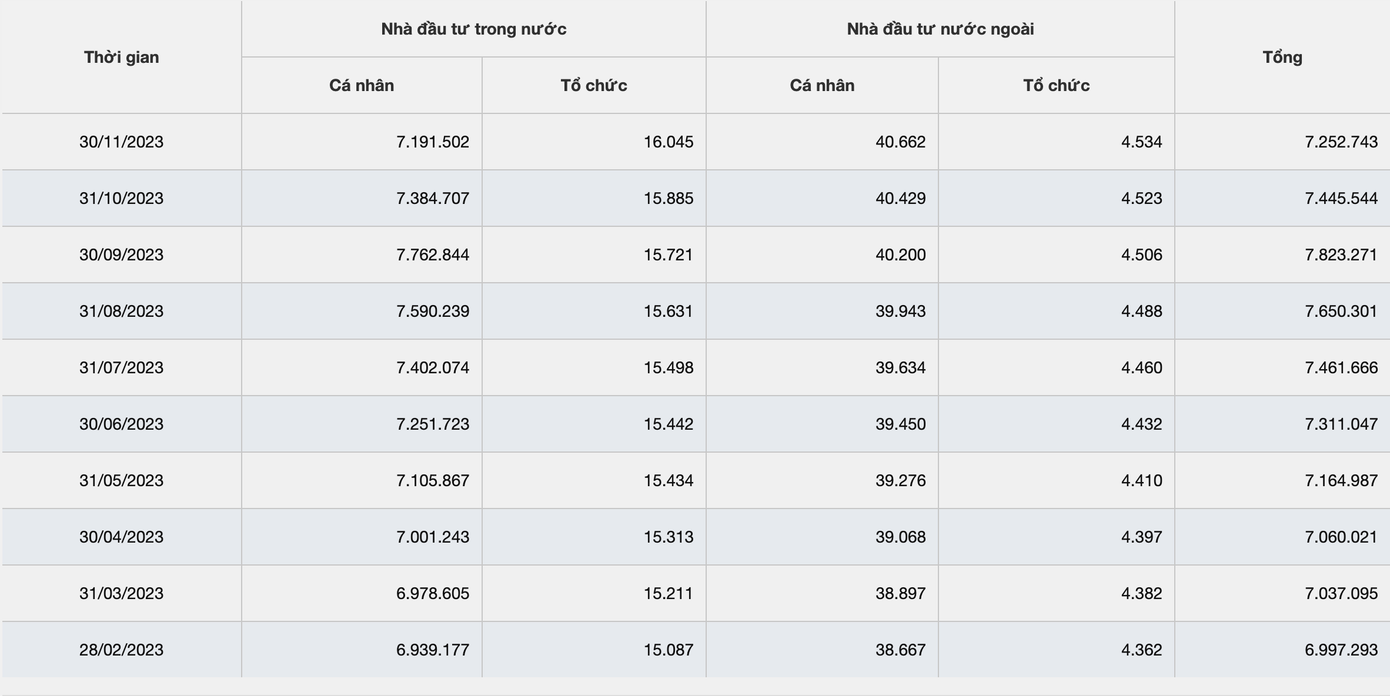1390x696 pixels.
Task: Click the date cell 30/11/2023
Action: [121, 142]
